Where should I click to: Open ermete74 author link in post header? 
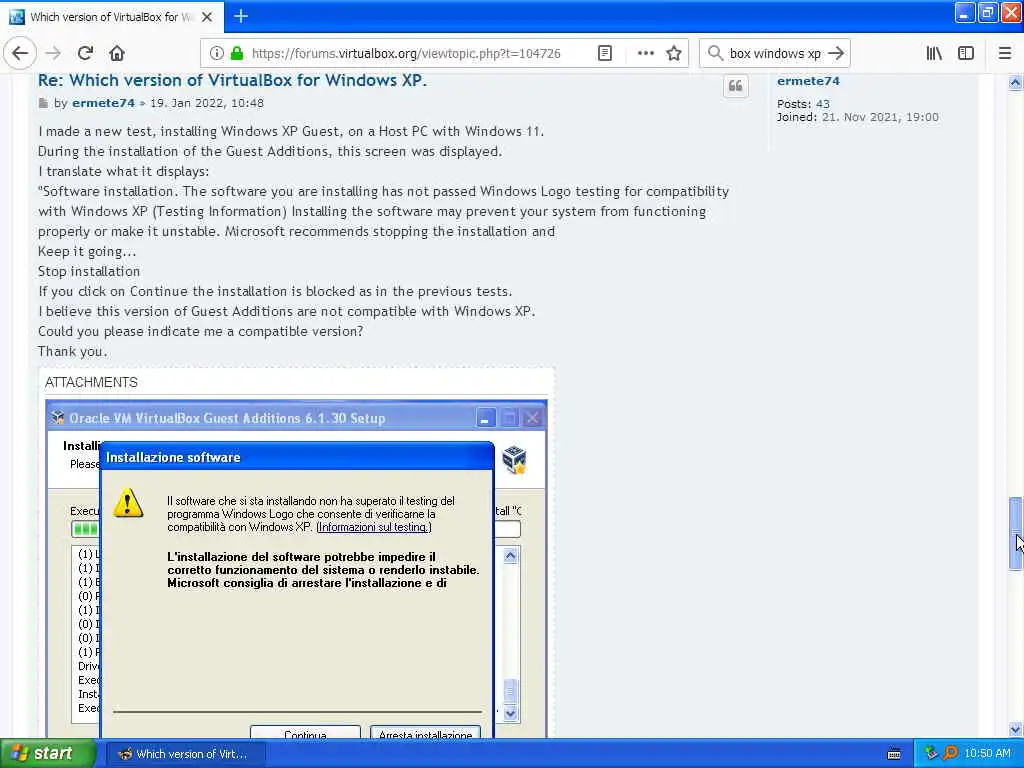103,103
